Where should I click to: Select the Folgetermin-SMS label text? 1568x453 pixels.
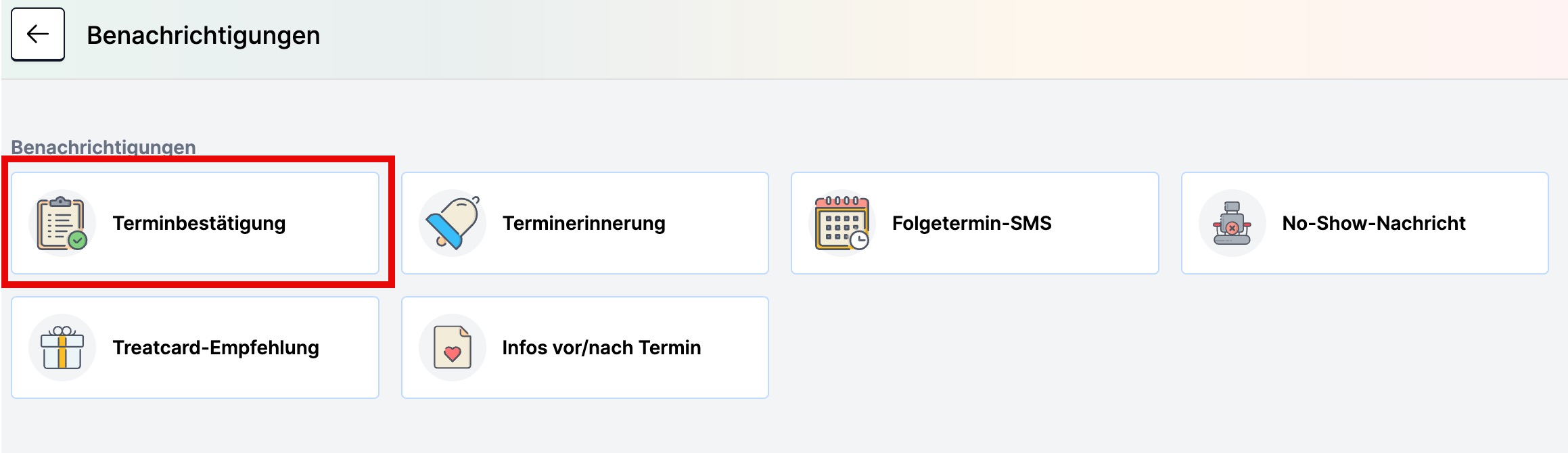pyautogui.click(x=972, y=223)
